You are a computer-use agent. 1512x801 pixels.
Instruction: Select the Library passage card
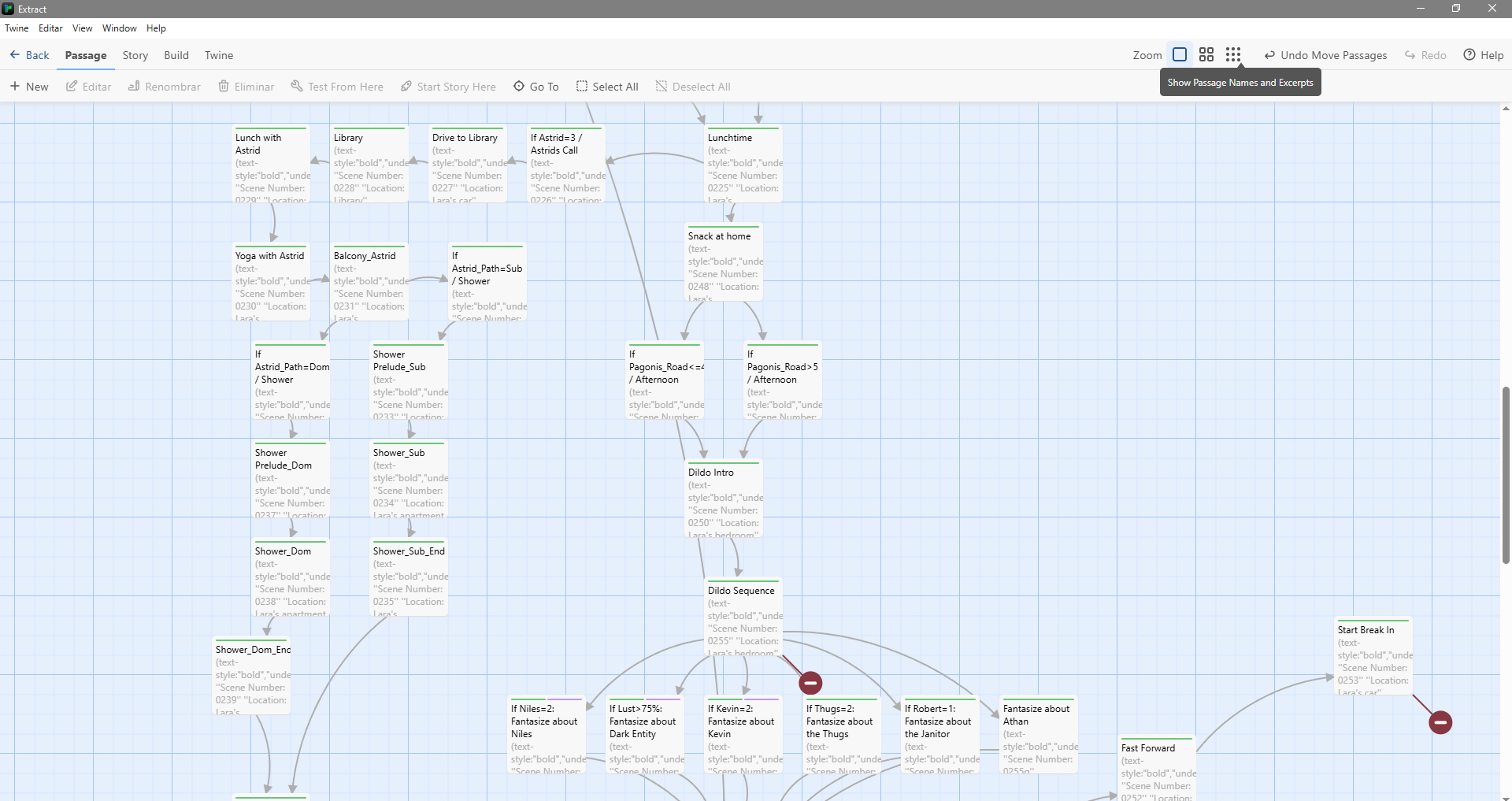369,164
